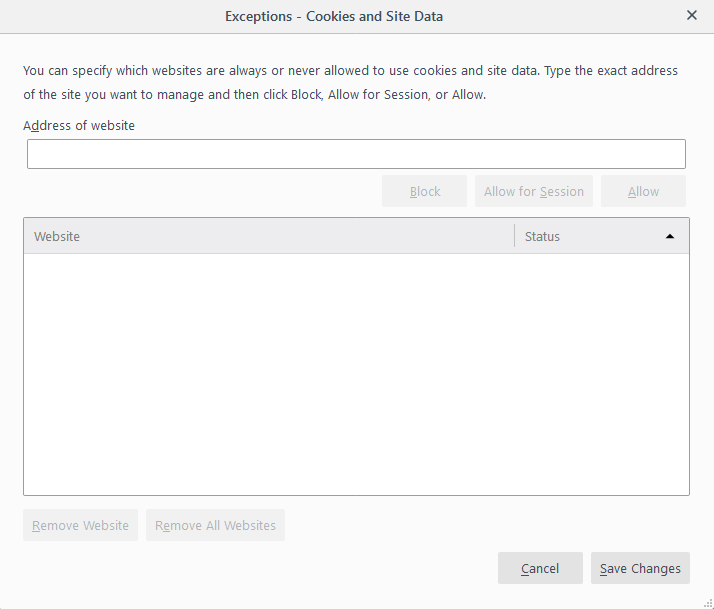Click the "You can specify which websites" text line

pyautogui.click(x=350, y=71)
